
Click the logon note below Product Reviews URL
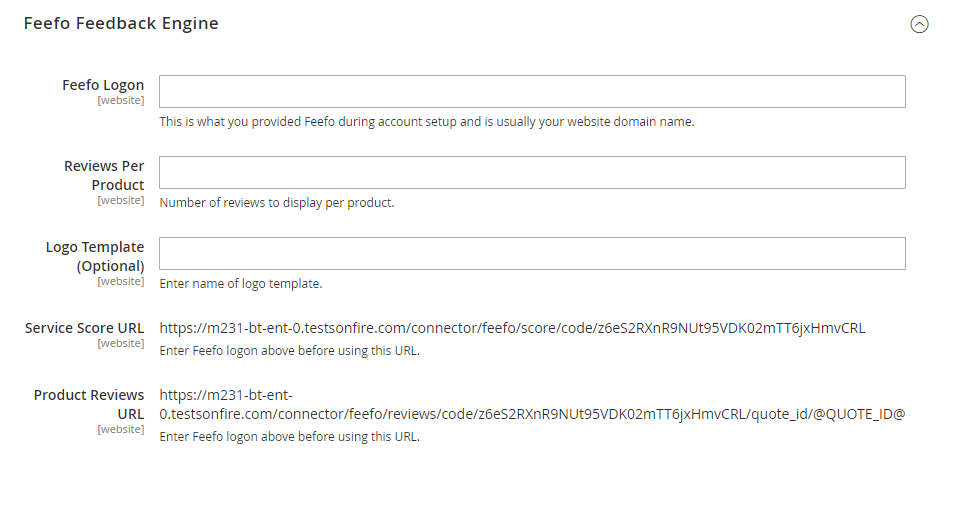(290, 437)
